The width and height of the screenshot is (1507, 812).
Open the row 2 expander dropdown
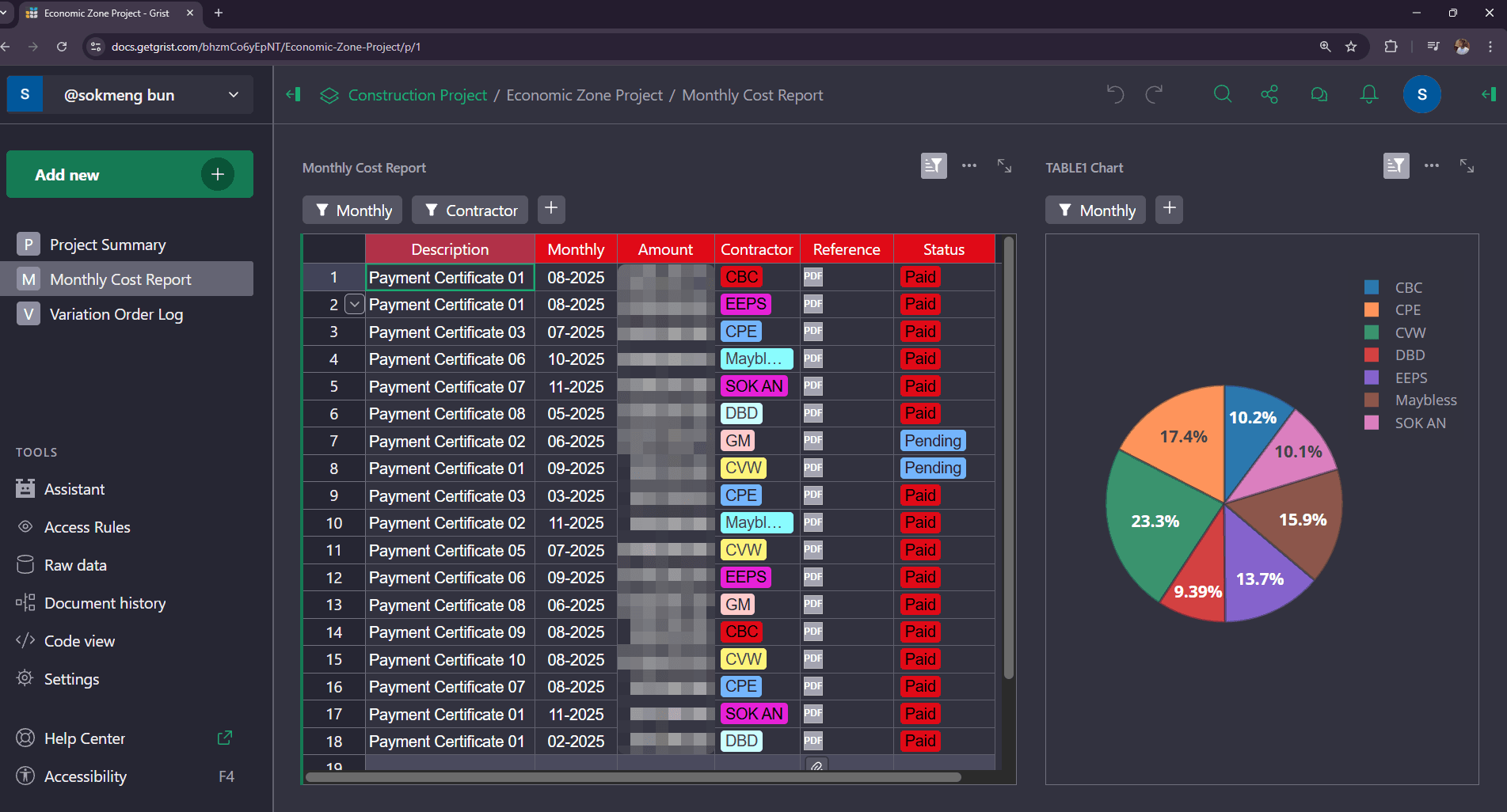(354, 304)
